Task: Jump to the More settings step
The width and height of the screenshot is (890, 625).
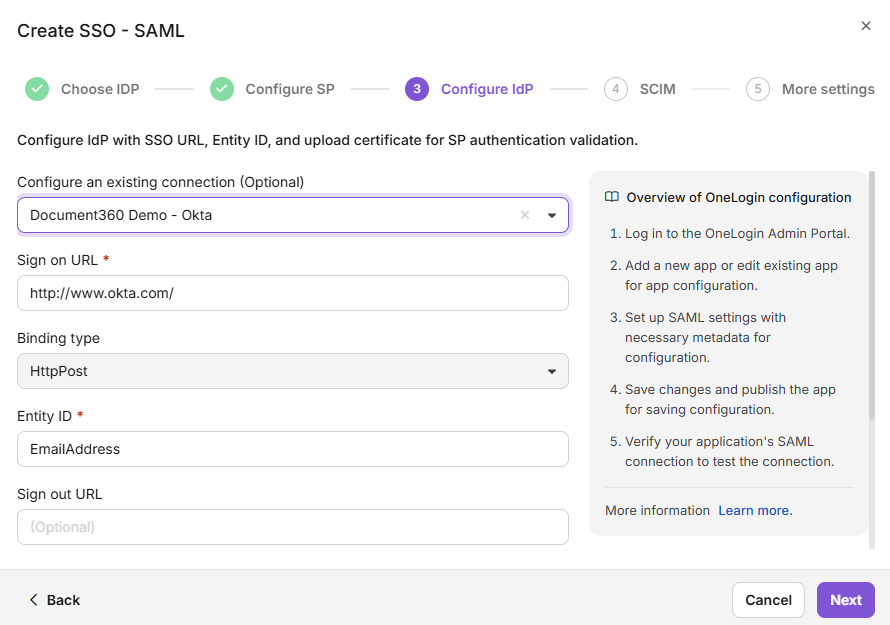Action: [828, 89]
